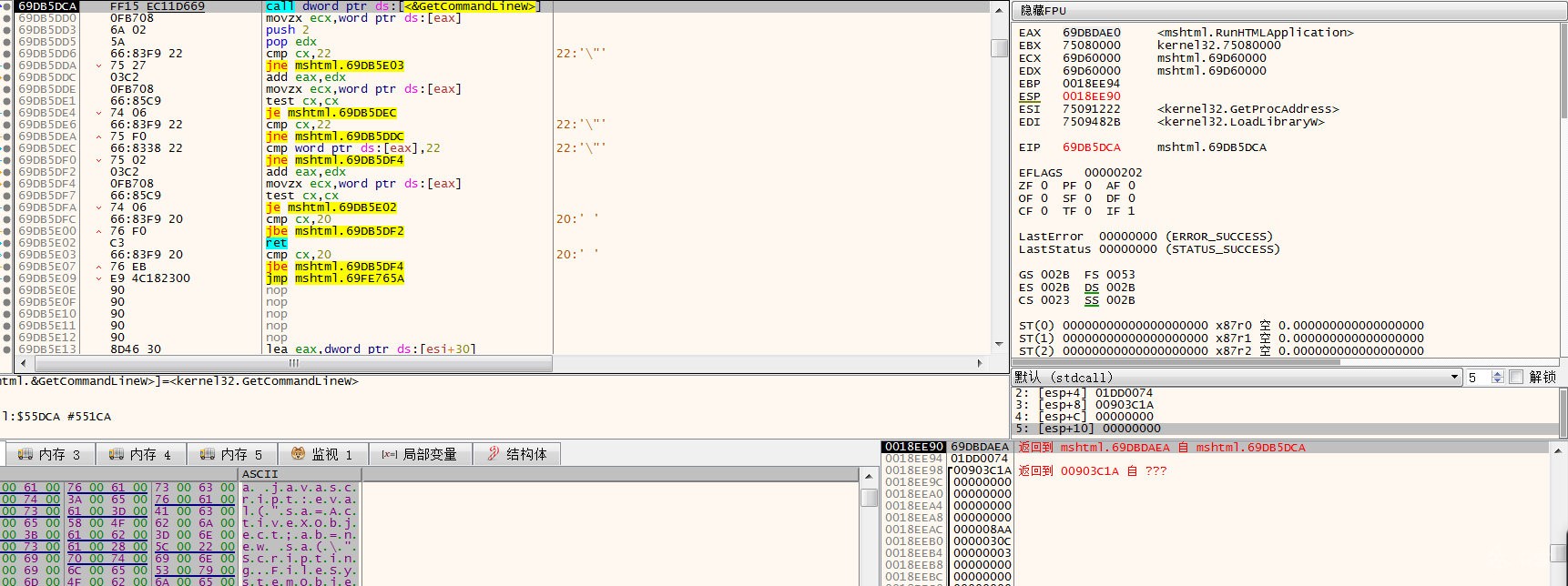Select the 内存 5 dump tab

(x=231, y=454)
